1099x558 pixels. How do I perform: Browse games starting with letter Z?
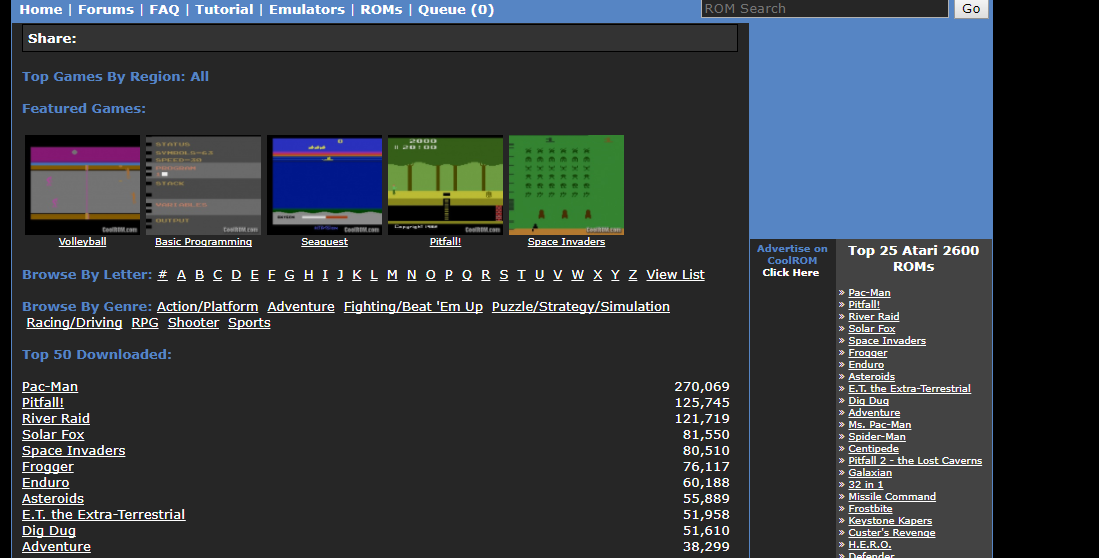pyautogui.click(x=633, y=275)
